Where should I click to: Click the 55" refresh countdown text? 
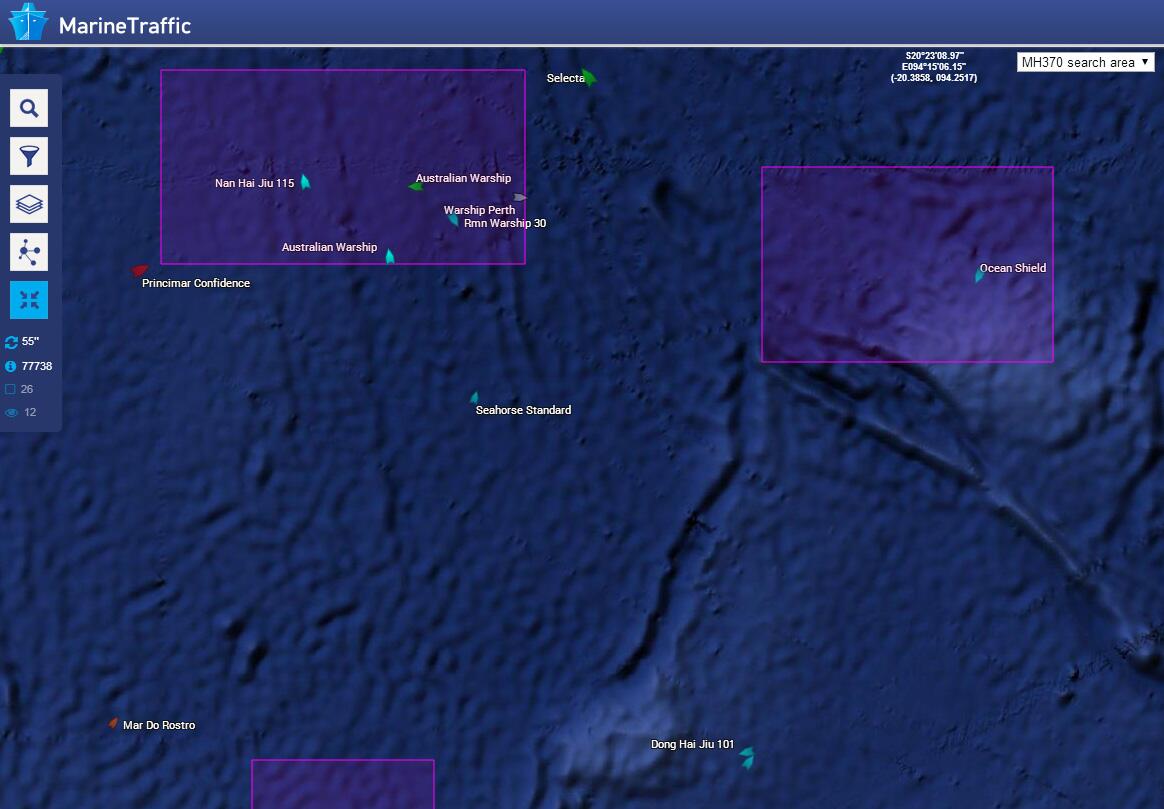point(30,341)
